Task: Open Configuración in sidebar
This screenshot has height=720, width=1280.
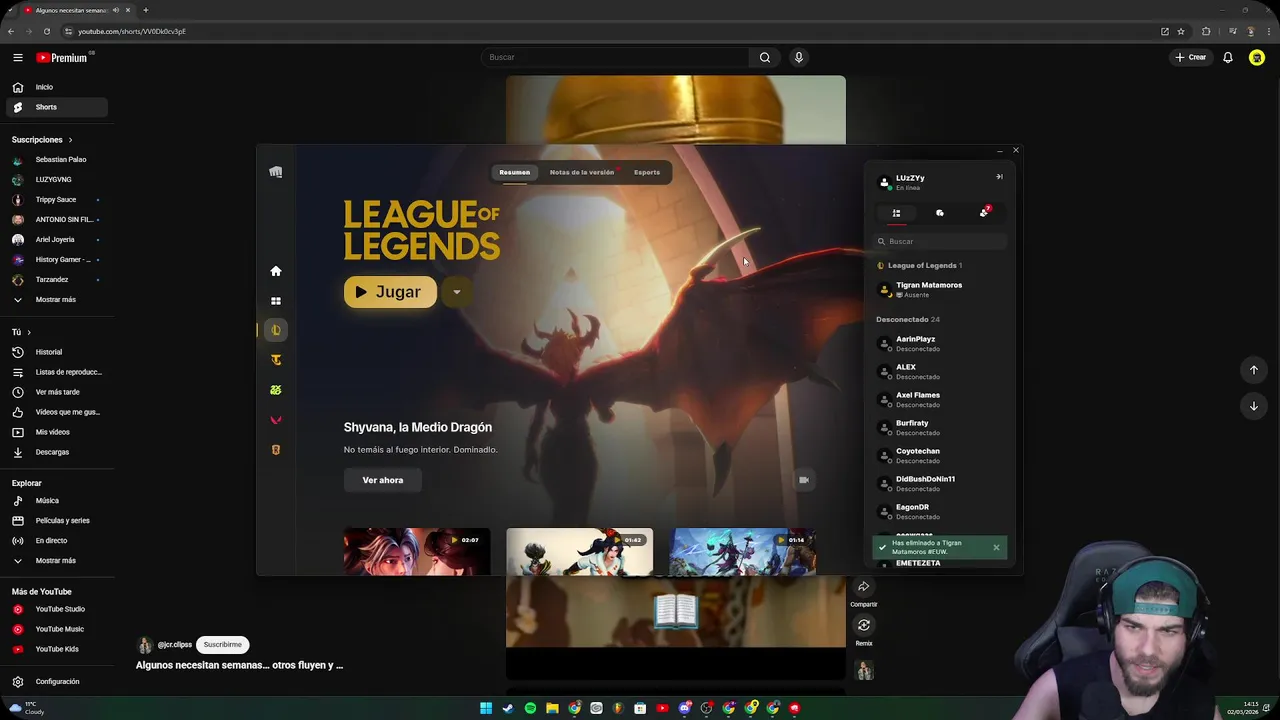Action: [56, 682]
